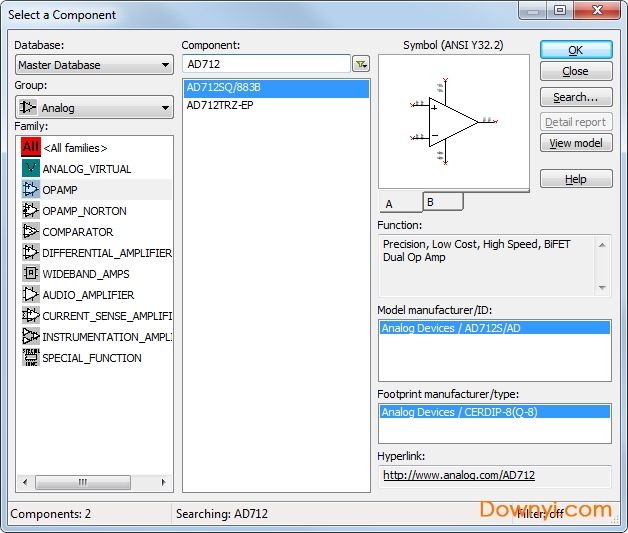Open the component filter icon button
This screenshot has width=628, height=533.
pos(360,64)
